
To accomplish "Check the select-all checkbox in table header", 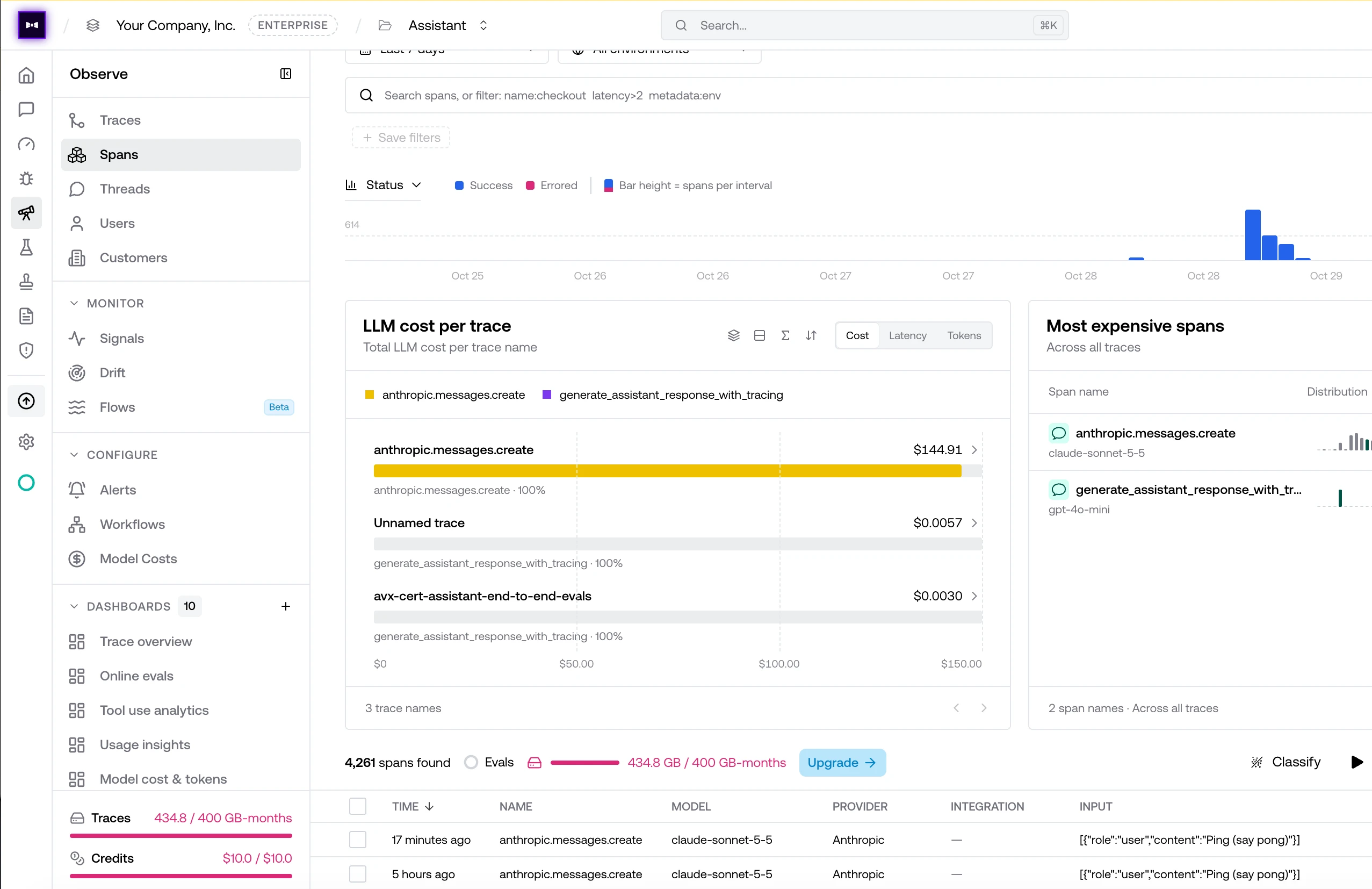I will (x=358, y=807).
